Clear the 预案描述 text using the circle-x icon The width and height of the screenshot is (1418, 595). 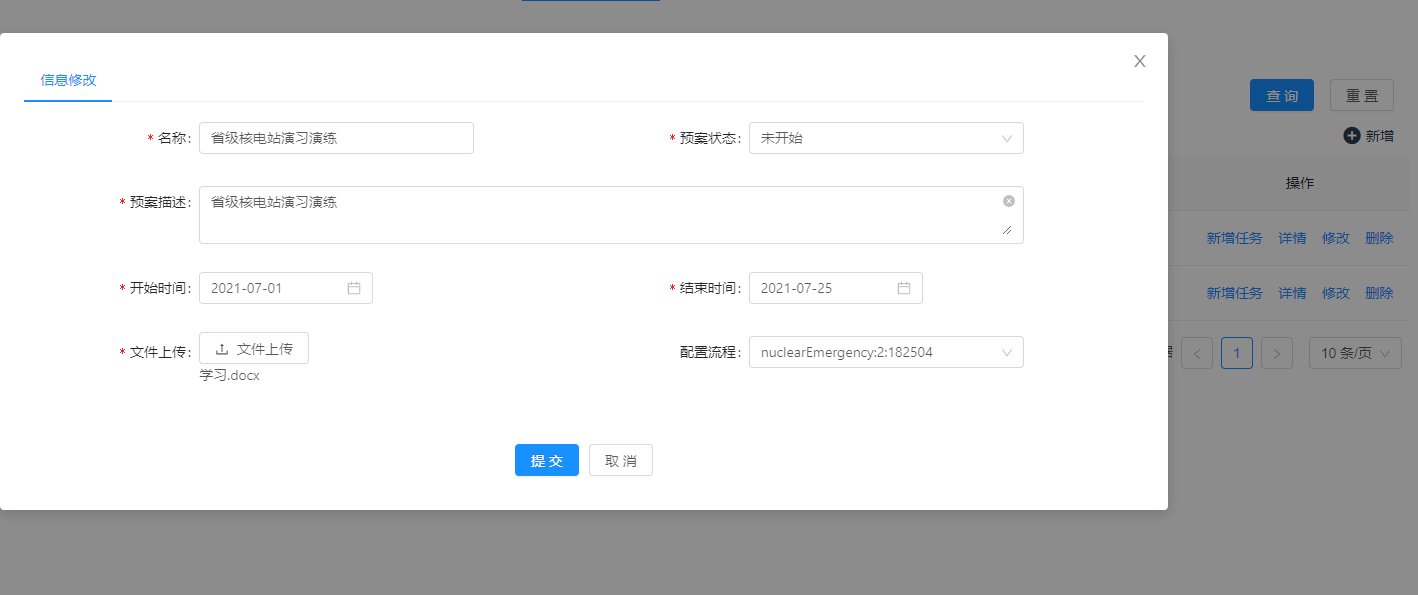[x=1008, y=201]
